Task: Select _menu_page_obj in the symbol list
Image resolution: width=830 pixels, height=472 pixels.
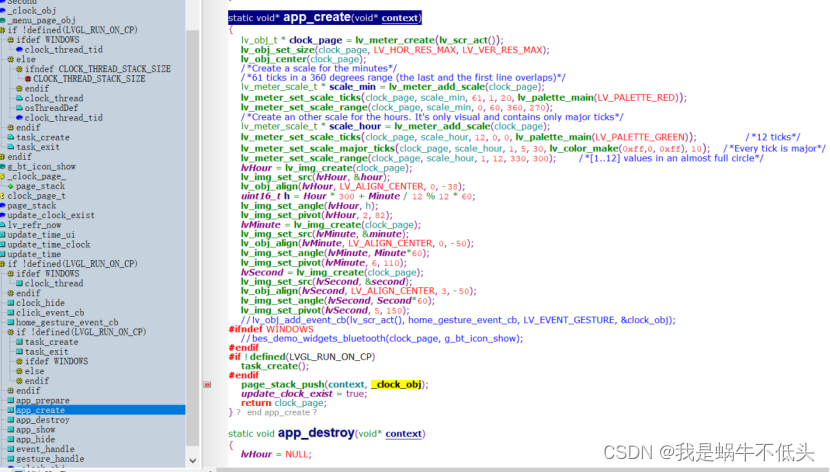Action: [x=42, y=20]
